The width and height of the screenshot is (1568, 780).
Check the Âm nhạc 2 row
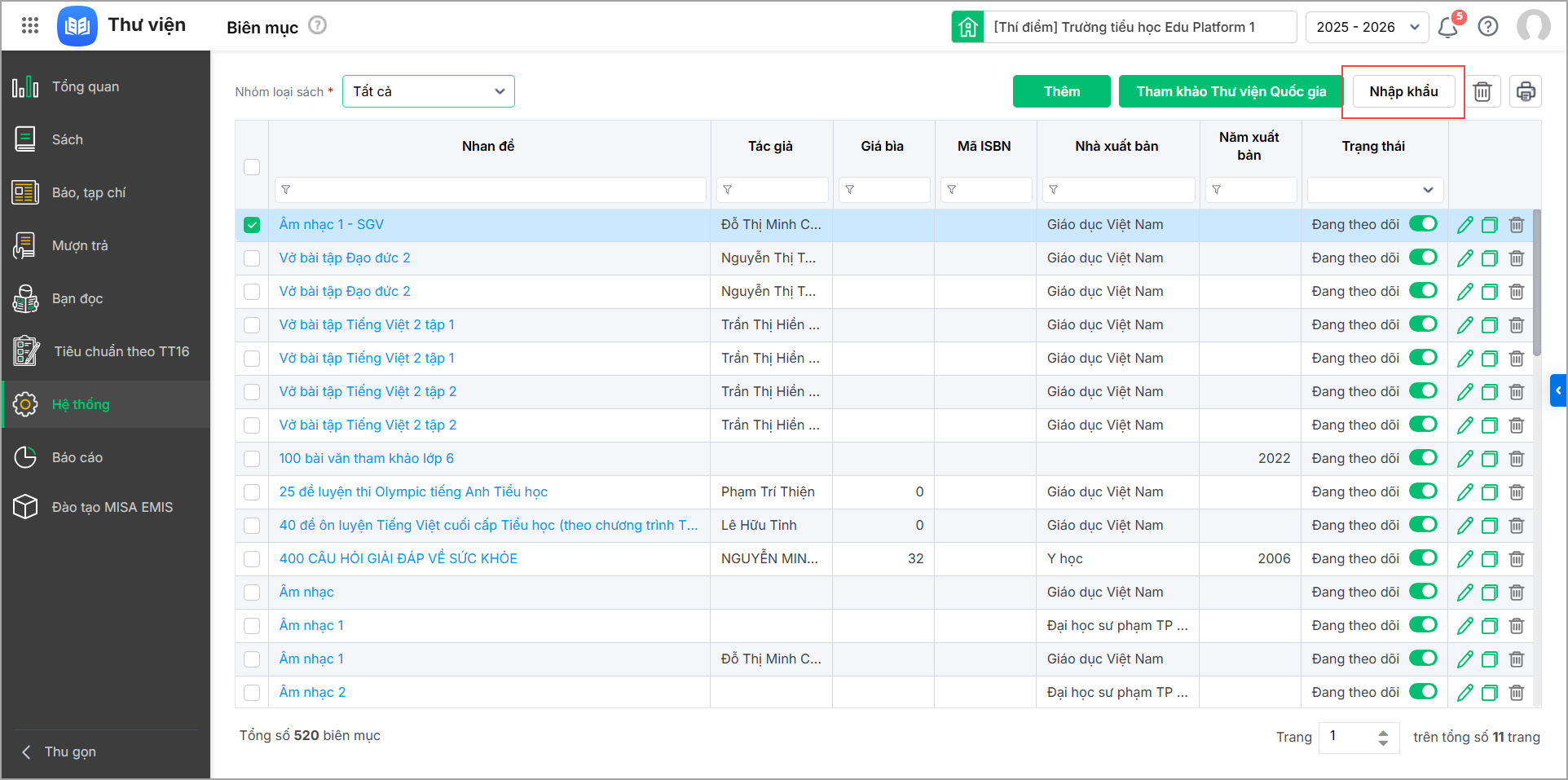(x=252, y=693)
